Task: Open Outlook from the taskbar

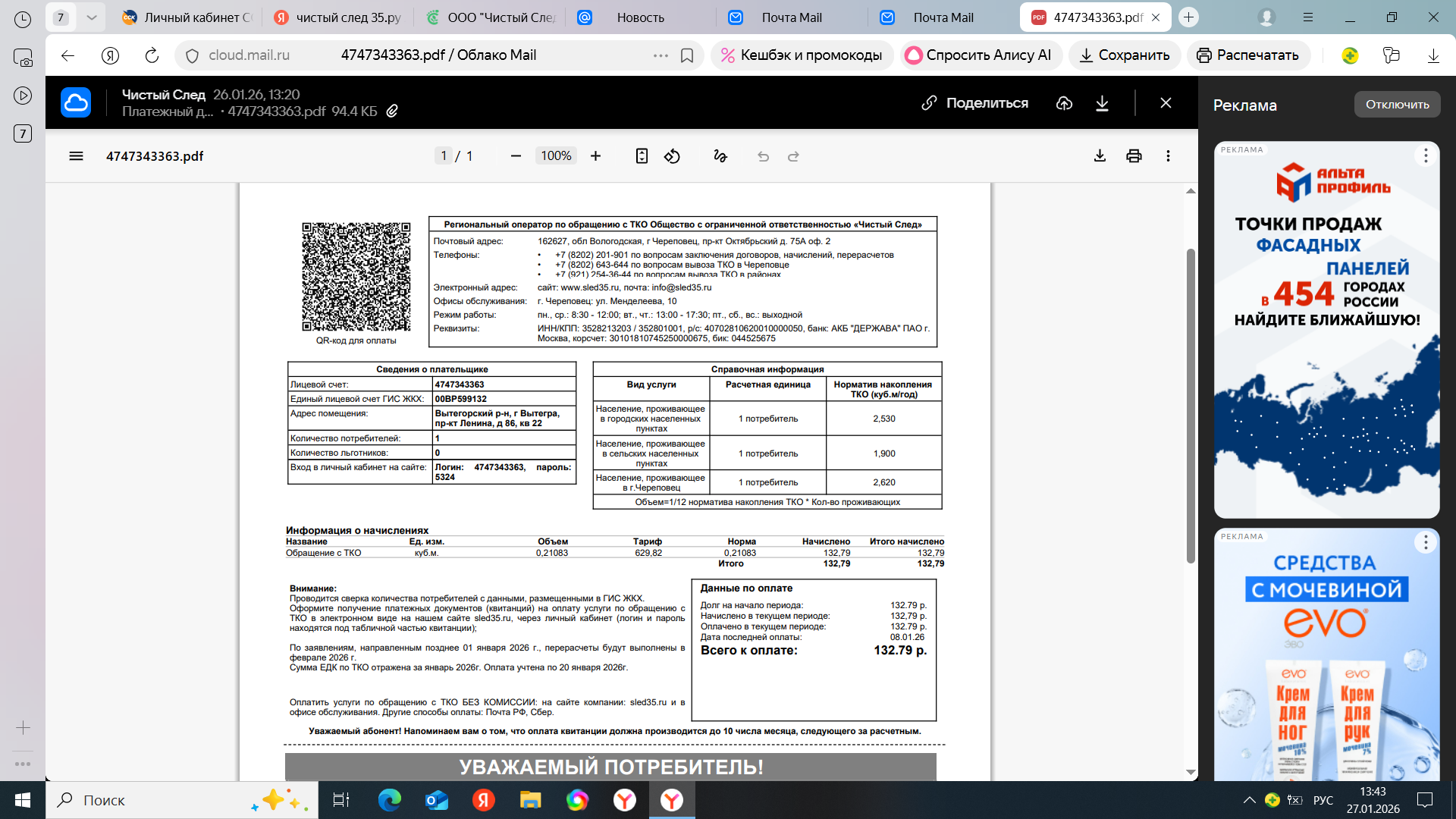Action: (437, 800)
